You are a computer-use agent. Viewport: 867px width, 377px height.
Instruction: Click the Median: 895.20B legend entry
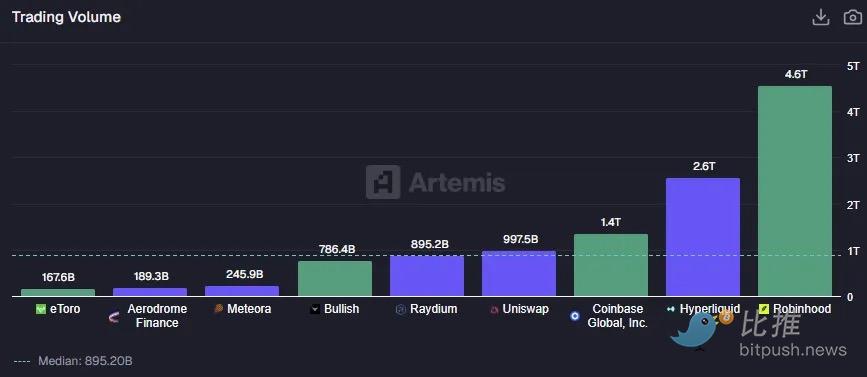pyautogui.click(x=72, y=362)
